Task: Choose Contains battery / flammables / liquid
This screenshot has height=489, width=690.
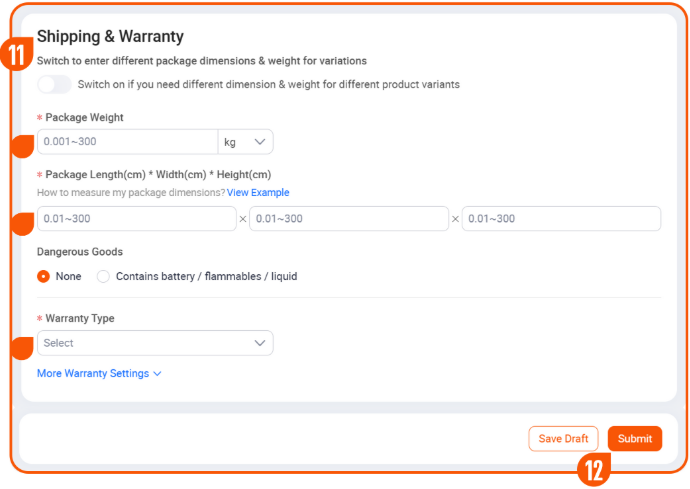Action: 103,276
